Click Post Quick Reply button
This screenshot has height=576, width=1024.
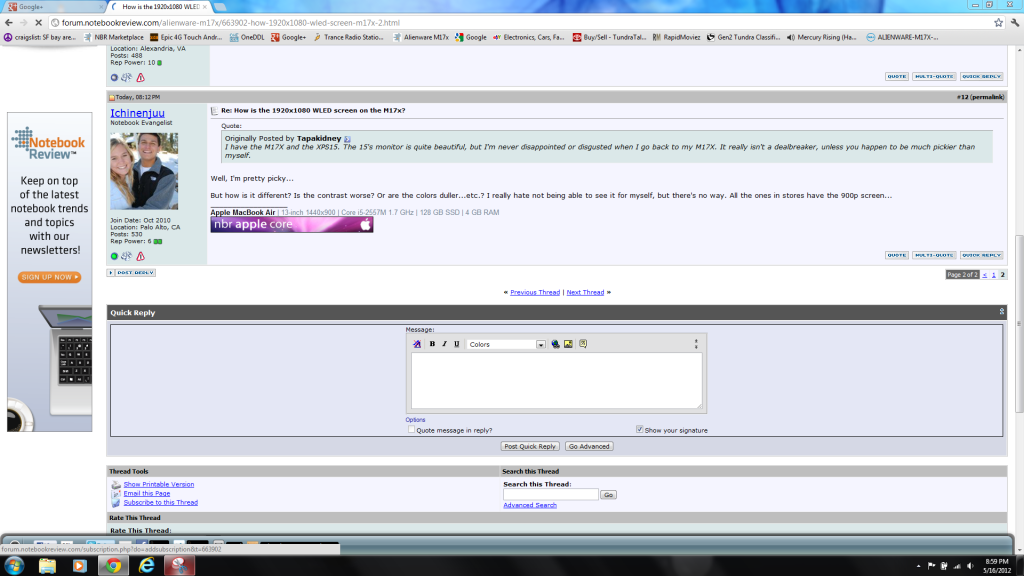click(530, 447)
